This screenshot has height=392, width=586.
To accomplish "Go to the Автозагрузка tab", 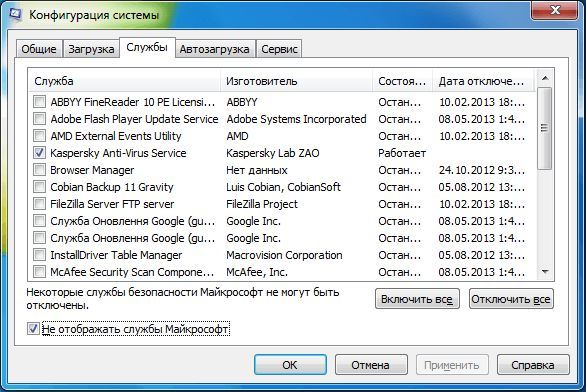I will click(x=215, y=49).
